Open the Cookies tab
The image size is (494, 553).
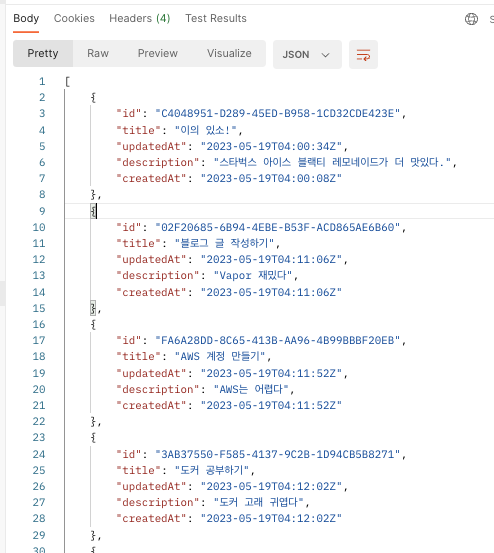(x=74, y=18)
